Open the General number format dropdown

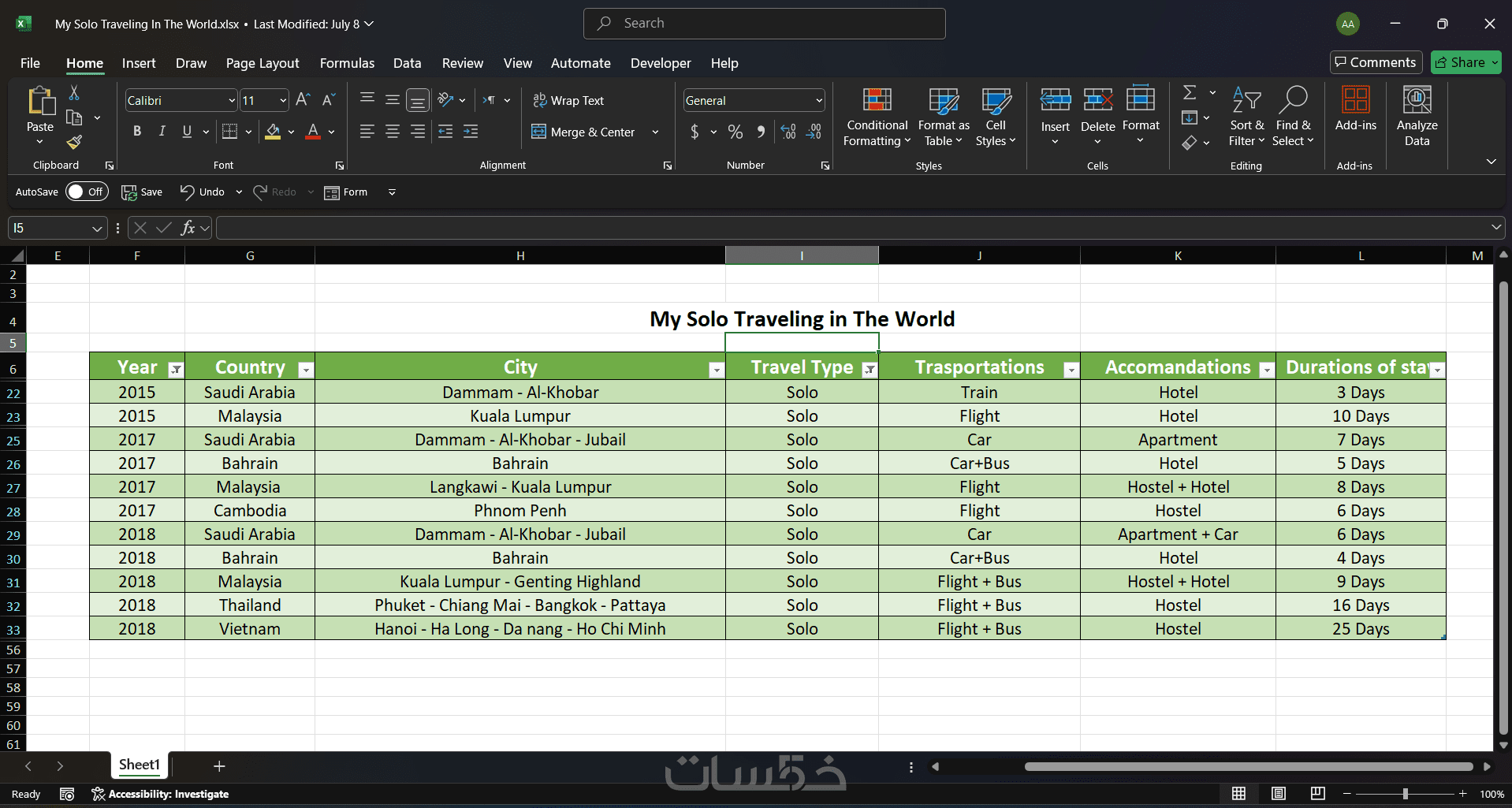pyautogui.click(x=819, y=100)
